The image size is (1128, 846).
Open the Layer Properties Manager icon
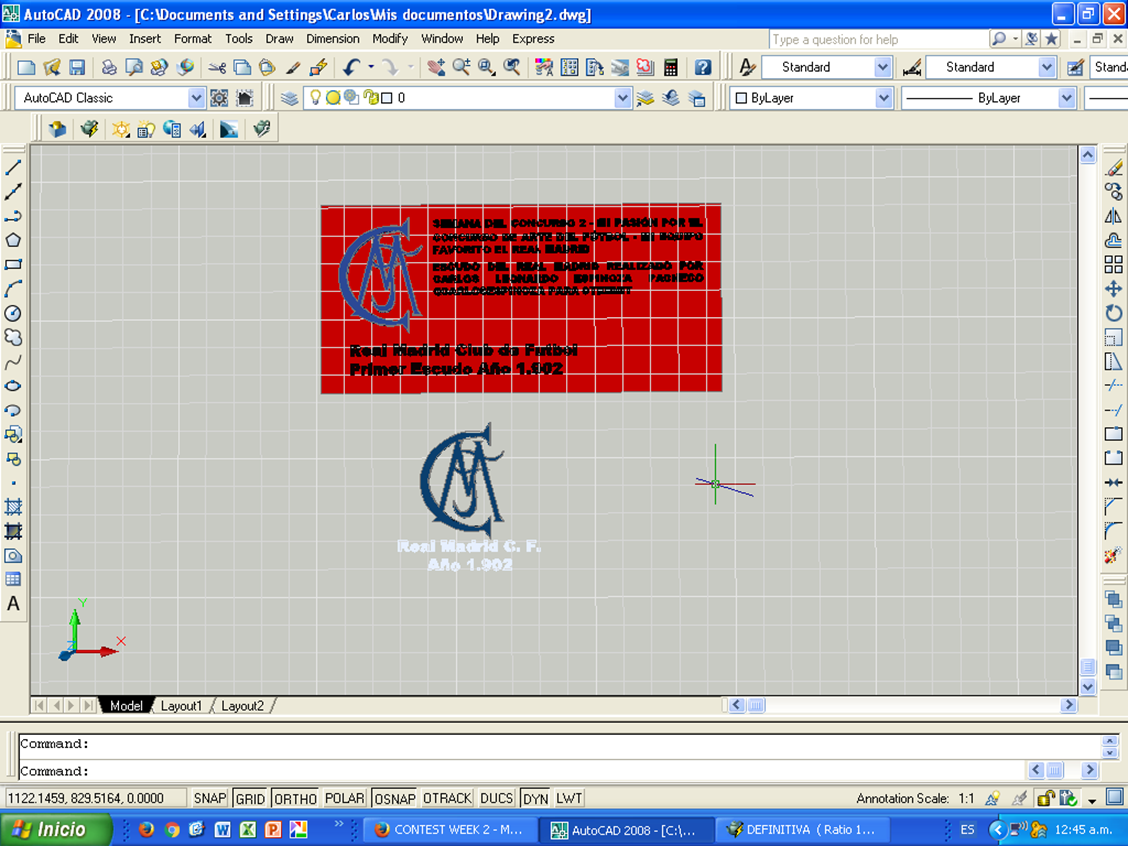click(289, 98)
